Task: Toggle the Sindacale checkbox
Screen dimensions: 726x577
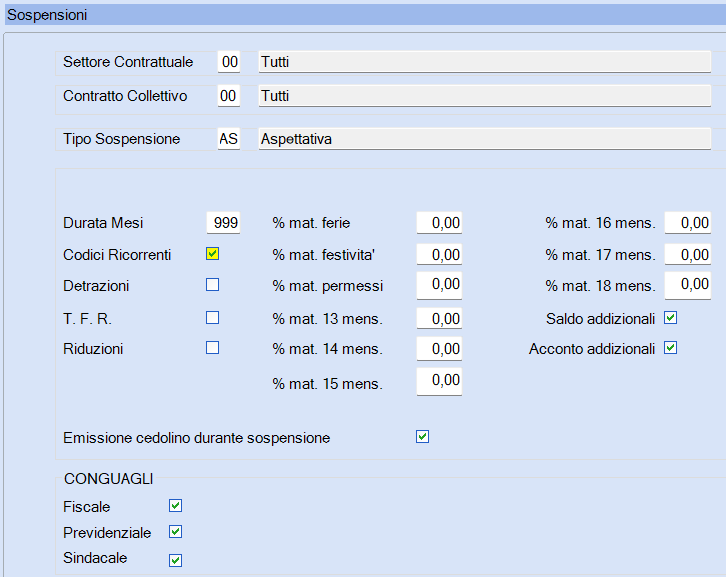Action: [175, 560]
